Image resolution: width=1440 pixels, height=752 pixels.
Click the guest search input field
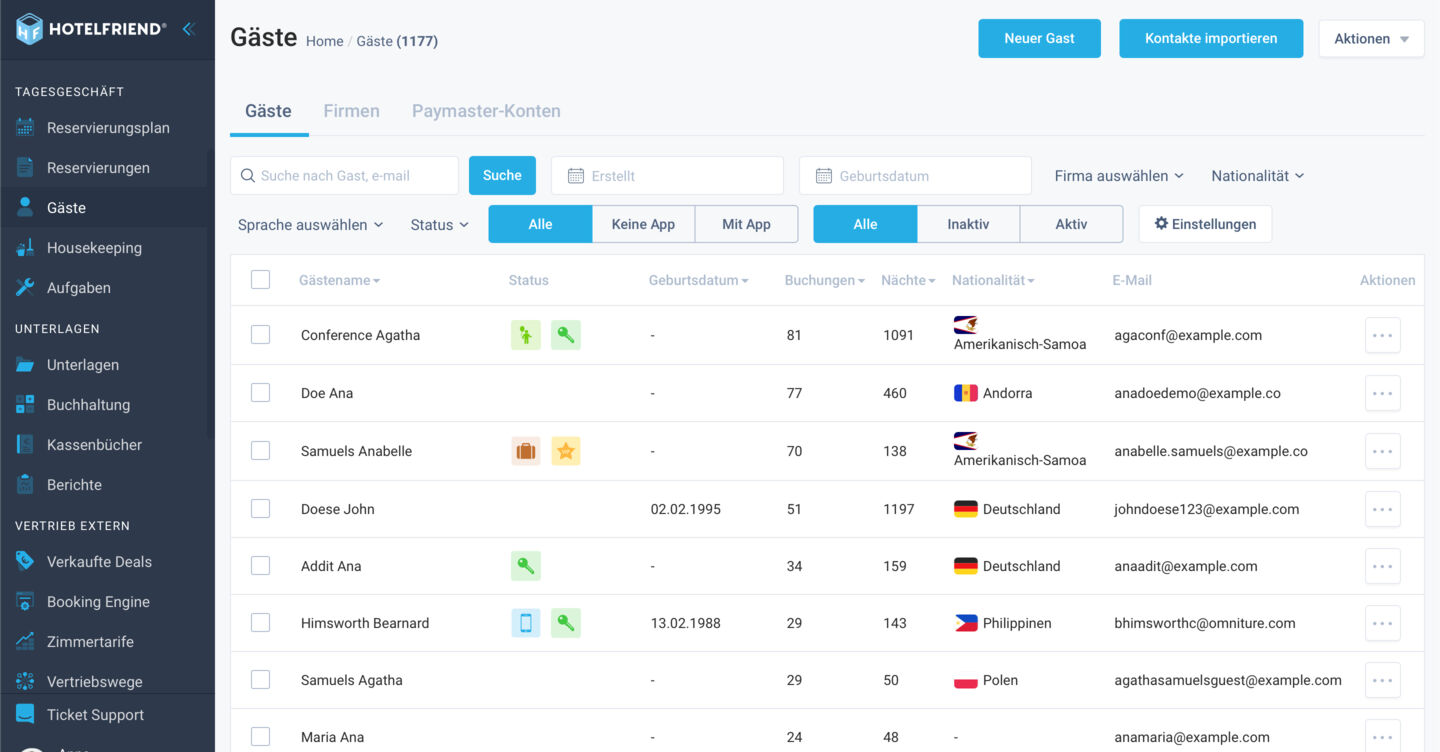(x=344, y=175)
